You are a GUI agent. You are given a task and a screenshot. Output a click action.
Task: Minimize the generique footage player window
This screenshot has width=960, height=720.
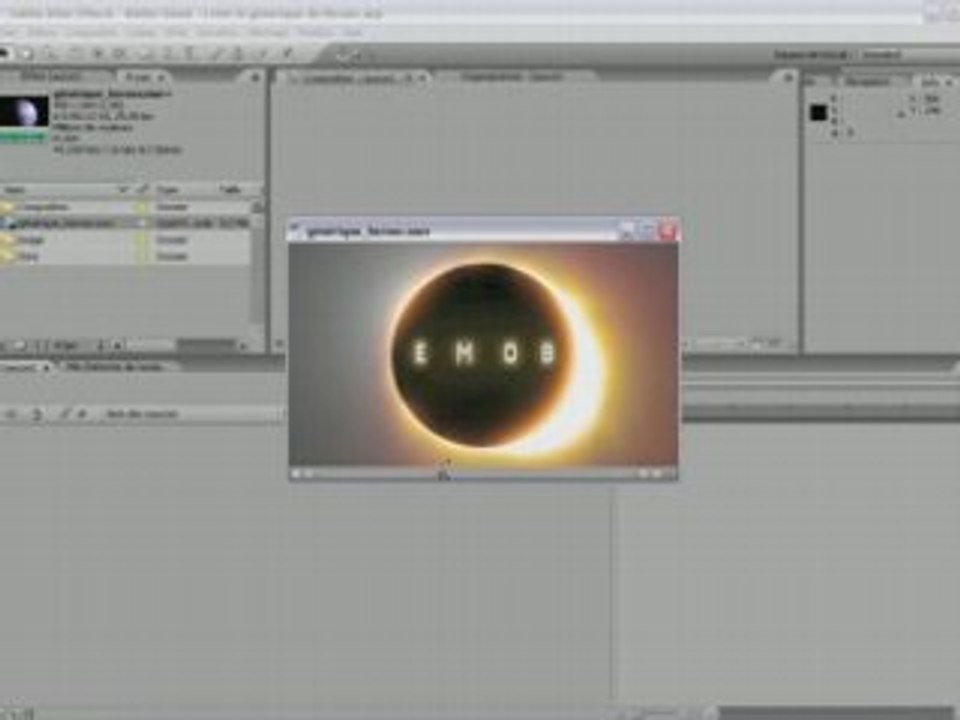pos(627,231)
